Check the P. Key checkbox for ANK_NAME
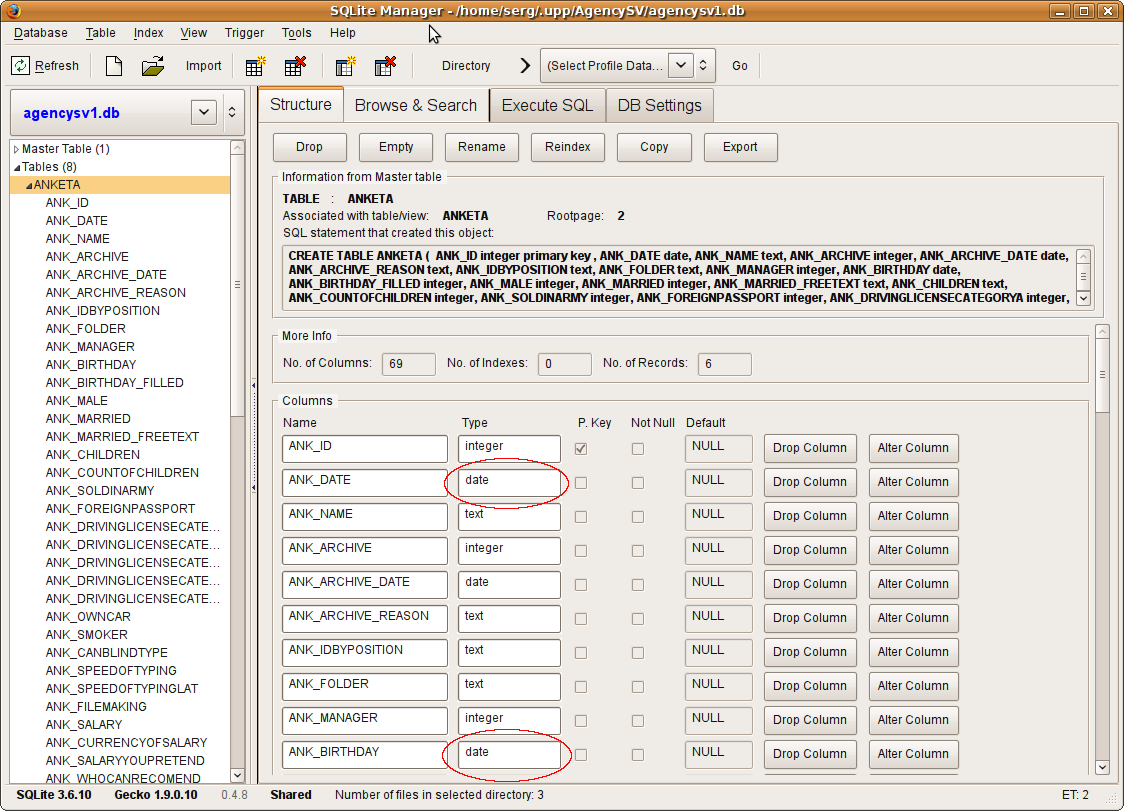 coord(581,517)
